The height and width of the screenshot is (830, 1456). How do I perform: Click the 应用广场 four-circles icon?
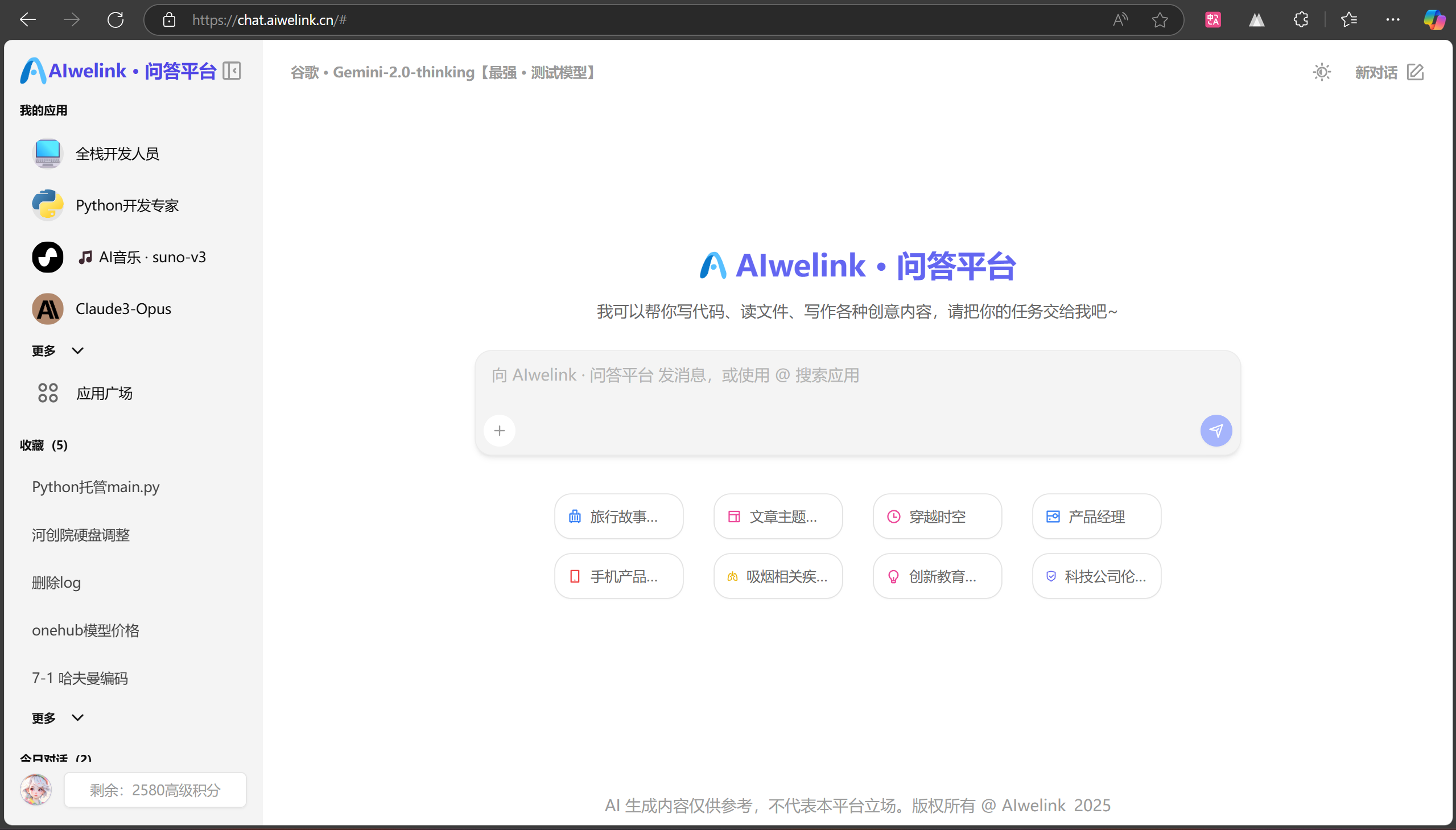tap(48, 393)
